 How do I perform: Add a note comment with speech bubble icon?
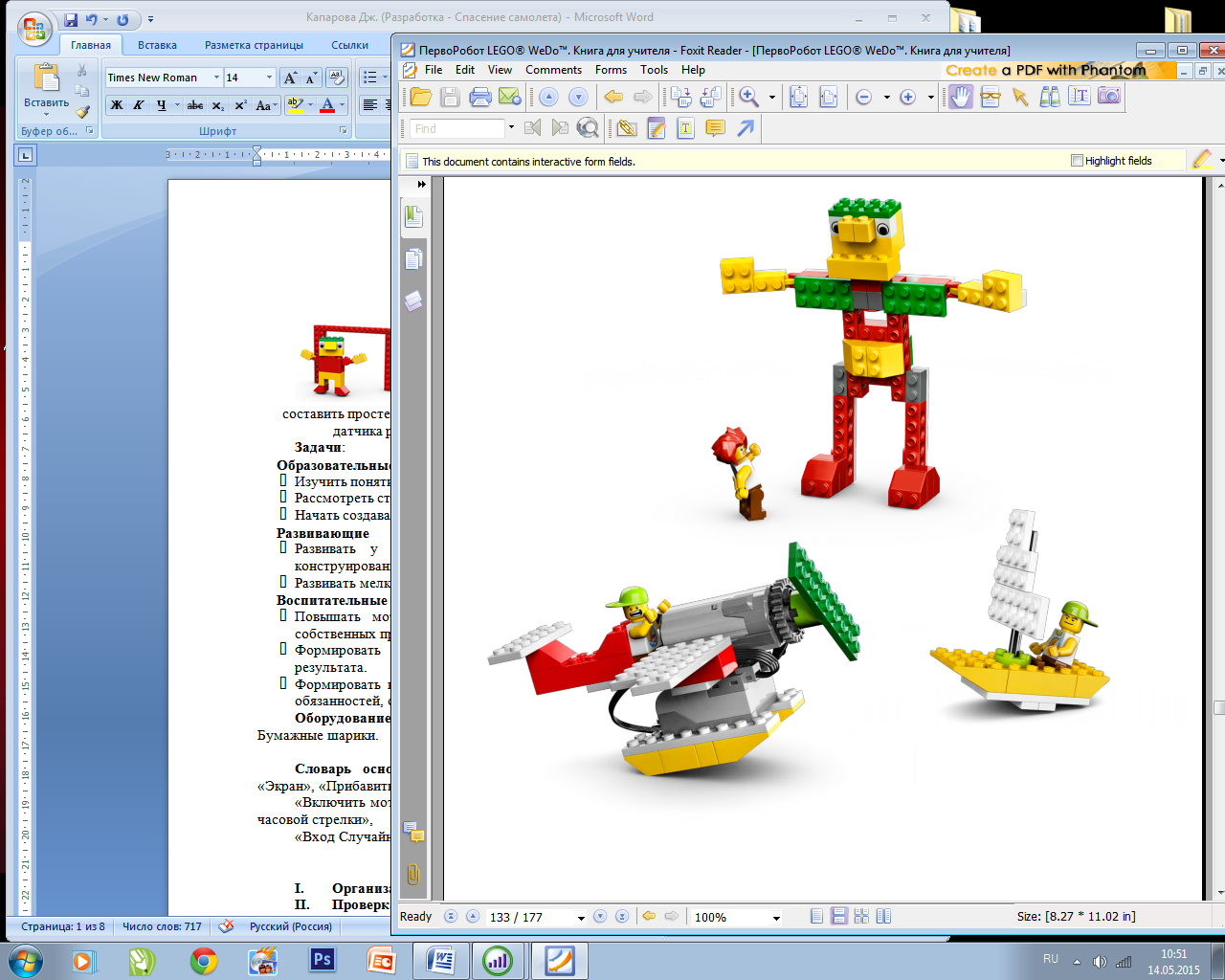715,128
